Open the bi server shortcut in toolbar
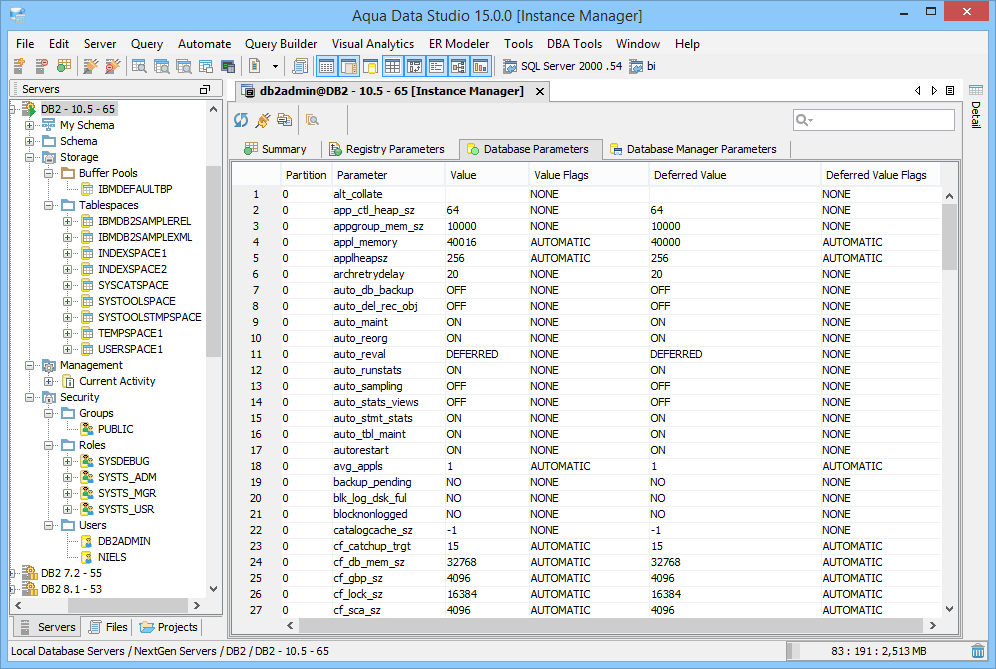 (642, 66)
